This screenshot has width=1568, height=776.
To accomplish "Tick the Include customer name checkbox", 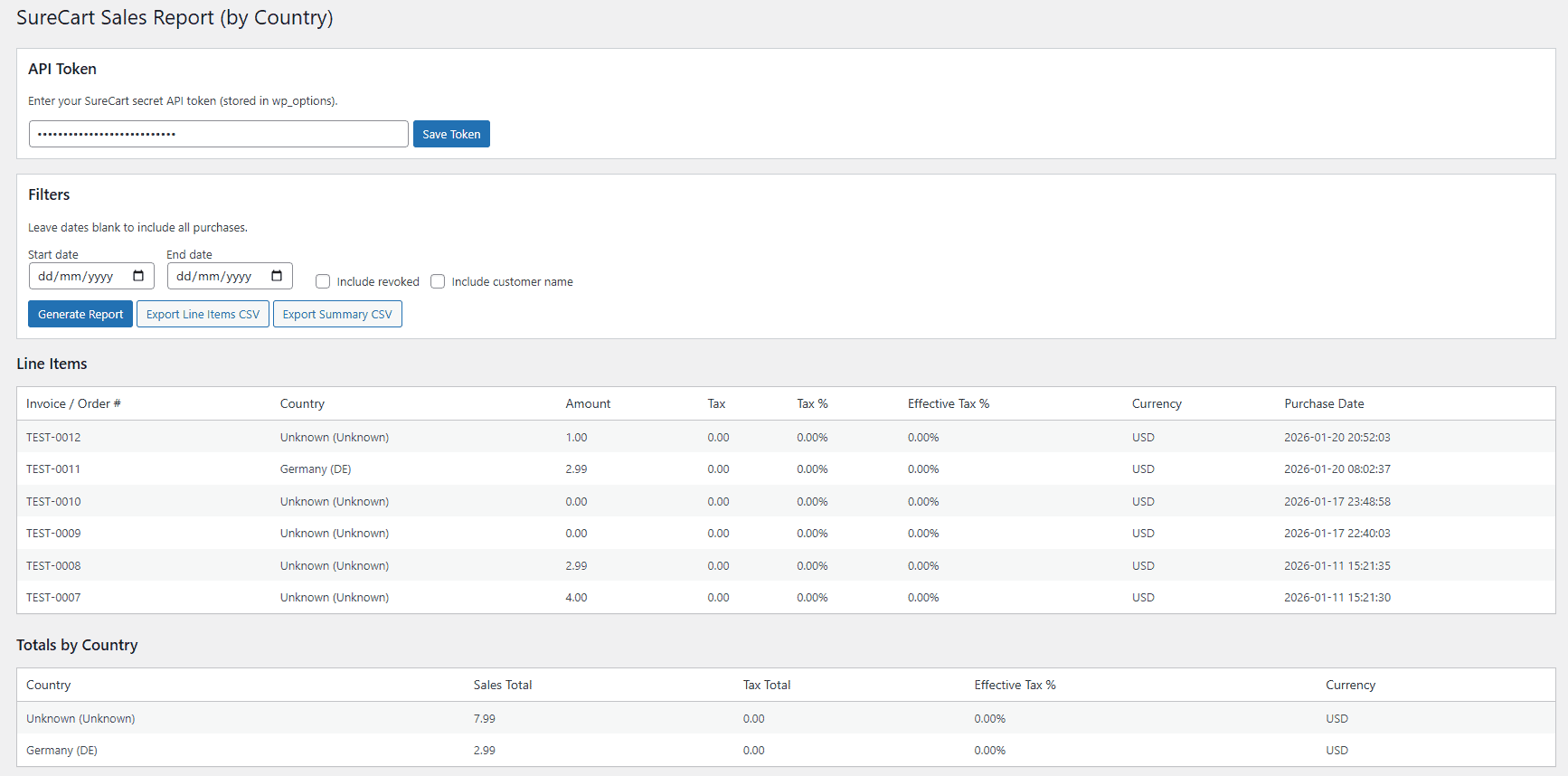I will 438,281.
